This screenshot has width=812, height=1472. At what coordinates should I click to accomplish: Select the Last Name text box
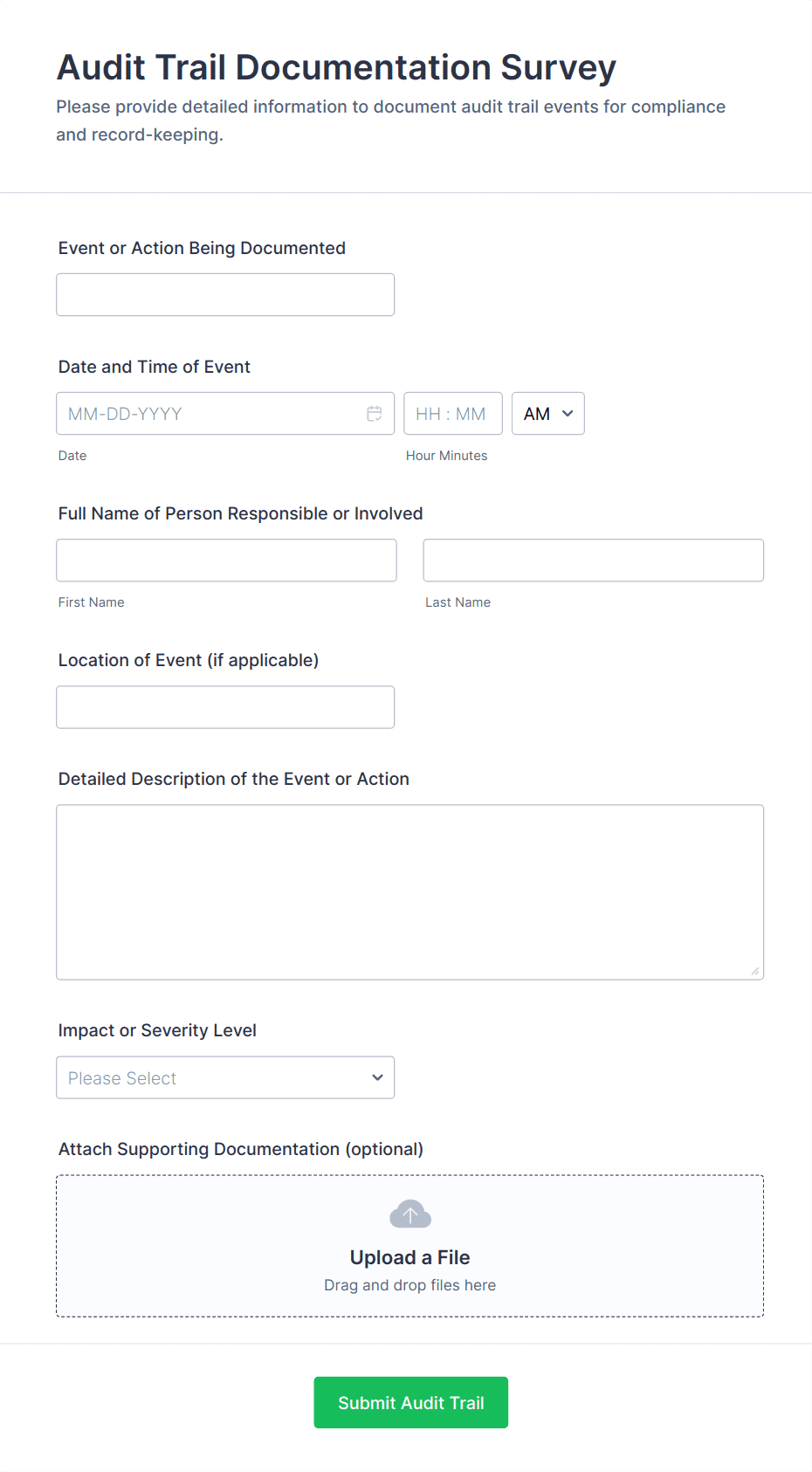593,561
